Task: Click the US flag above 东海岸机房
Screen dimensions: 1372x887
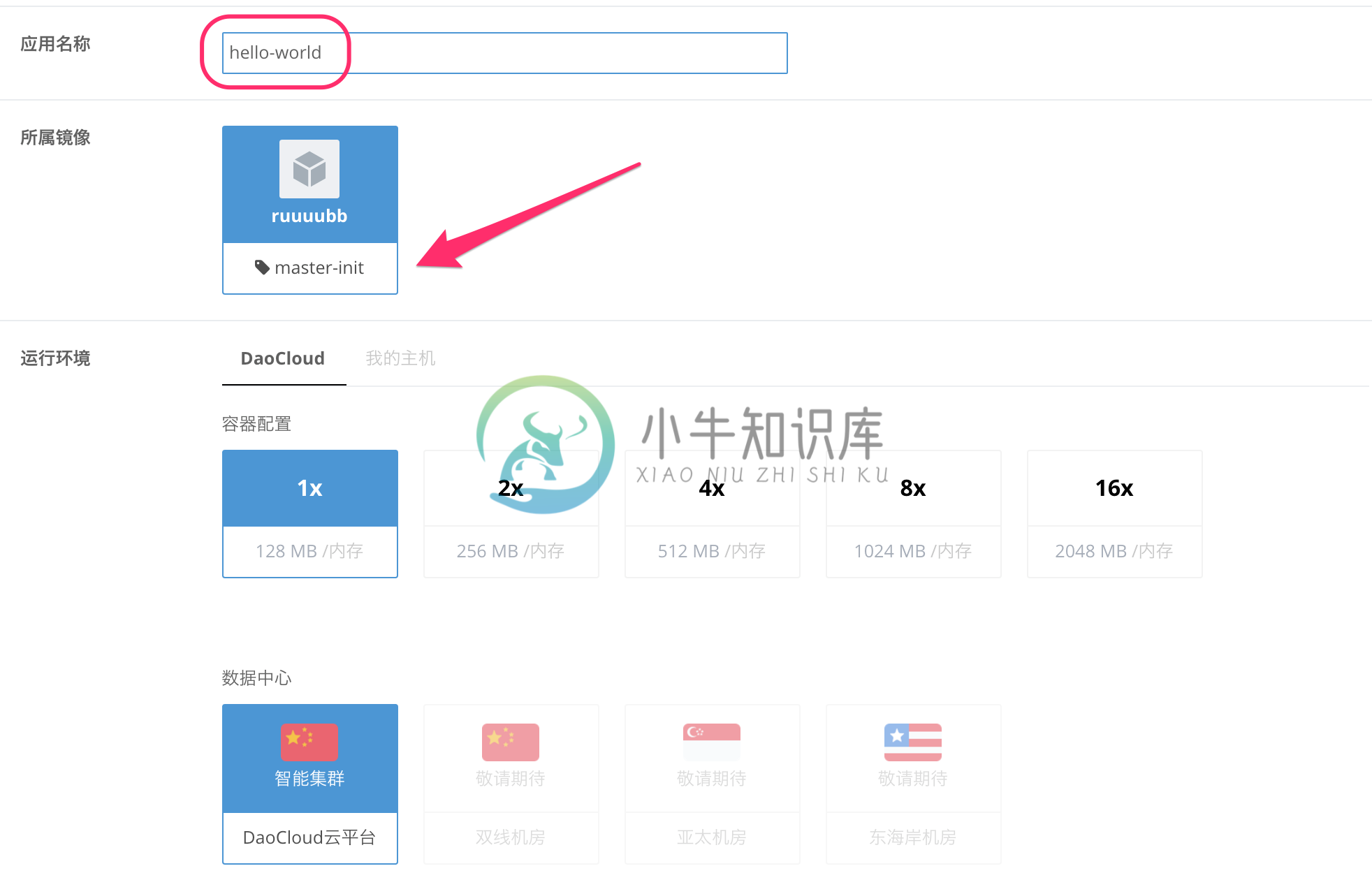Action: 913,742
